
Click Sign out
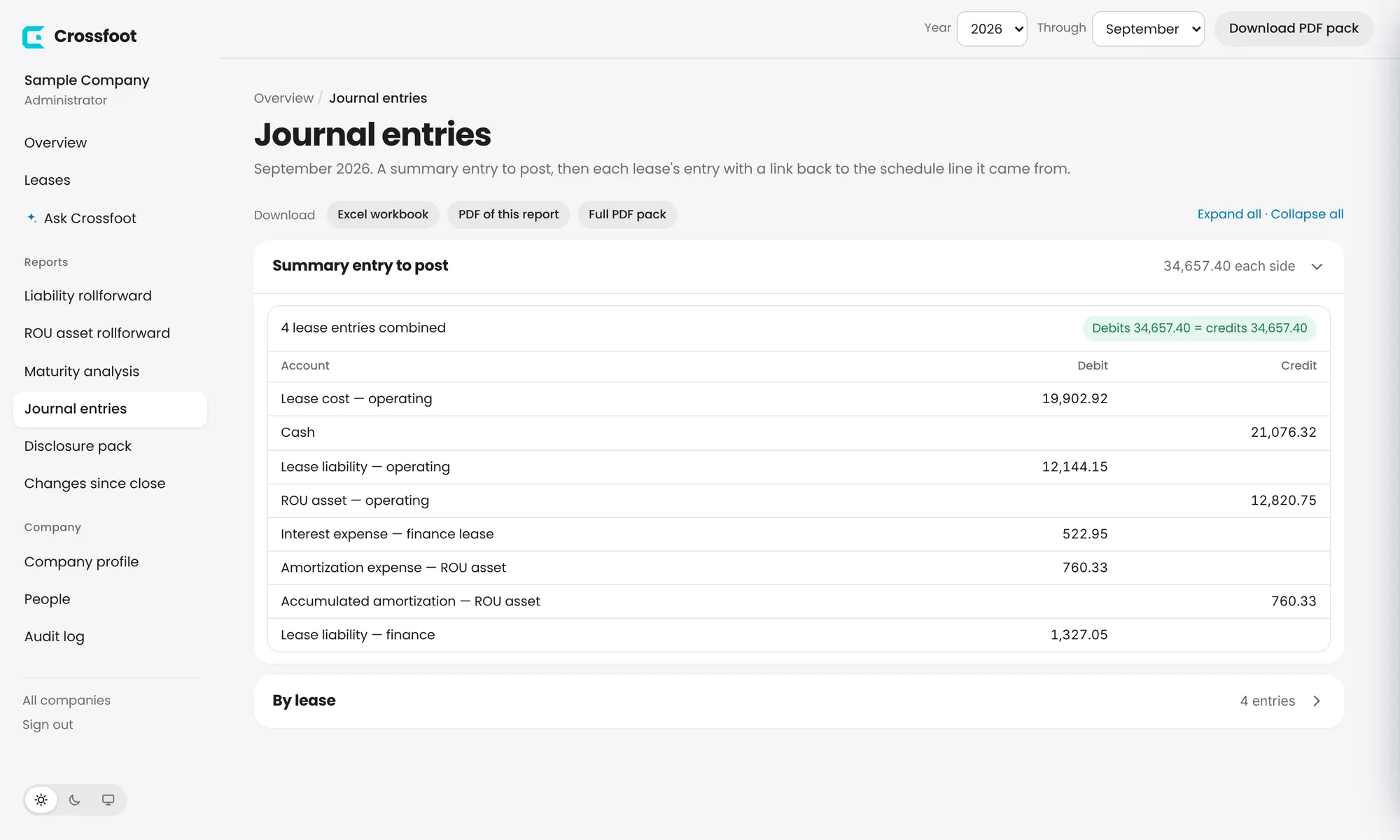point(48,724)
